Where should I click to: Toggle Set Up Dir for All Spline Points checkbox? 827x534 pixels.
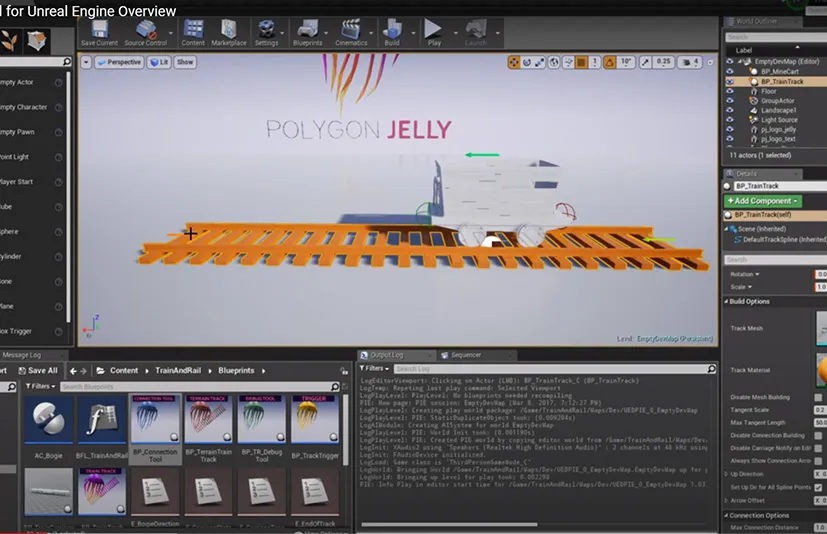(x=818, y=487)
